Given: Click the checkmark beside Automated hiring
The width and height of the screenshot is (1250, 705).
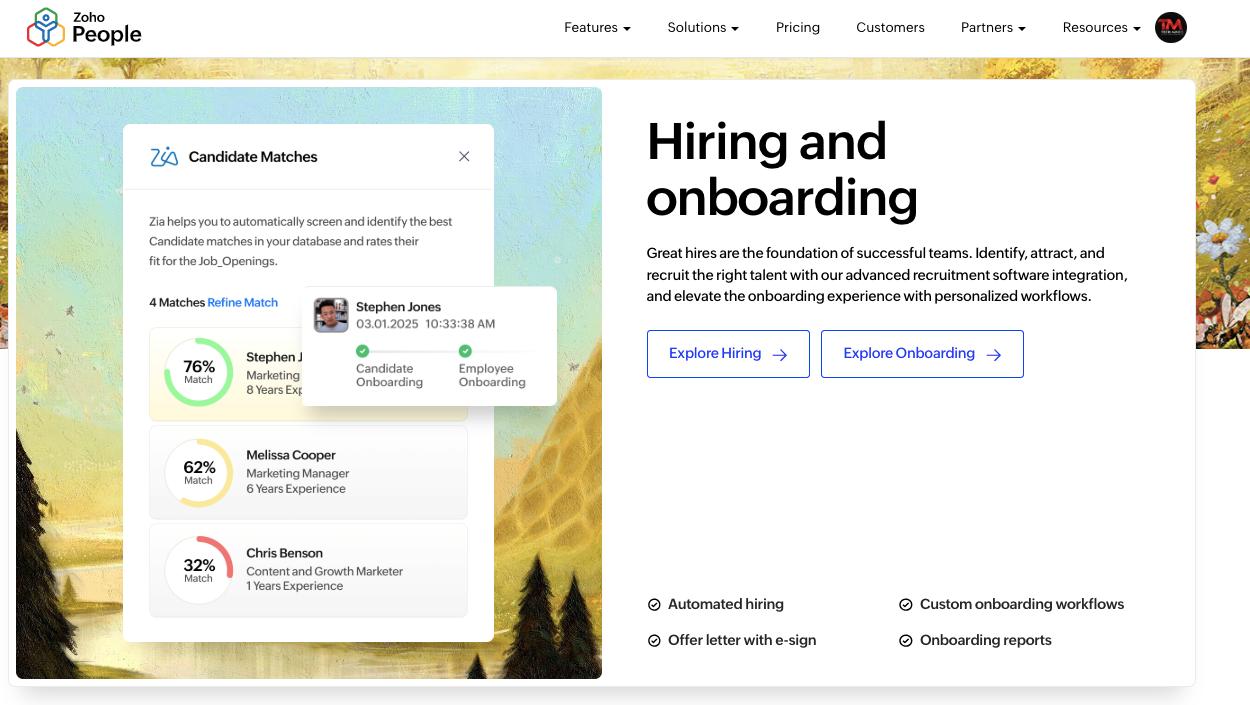Looking at the screenshot, I should click(x=654, y=604).
